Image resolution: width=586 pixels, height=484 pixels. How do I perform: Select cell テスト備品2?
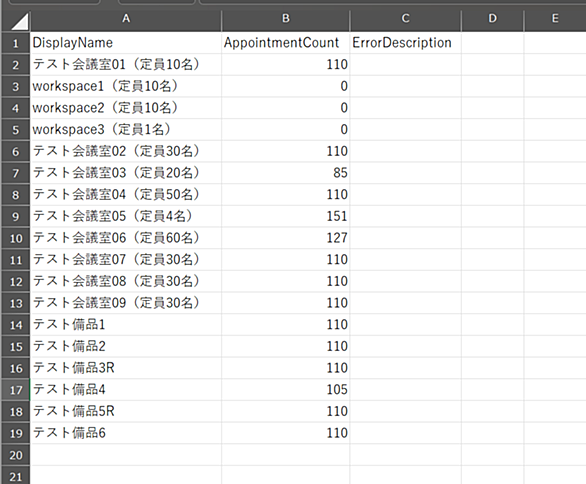(126, 346)
